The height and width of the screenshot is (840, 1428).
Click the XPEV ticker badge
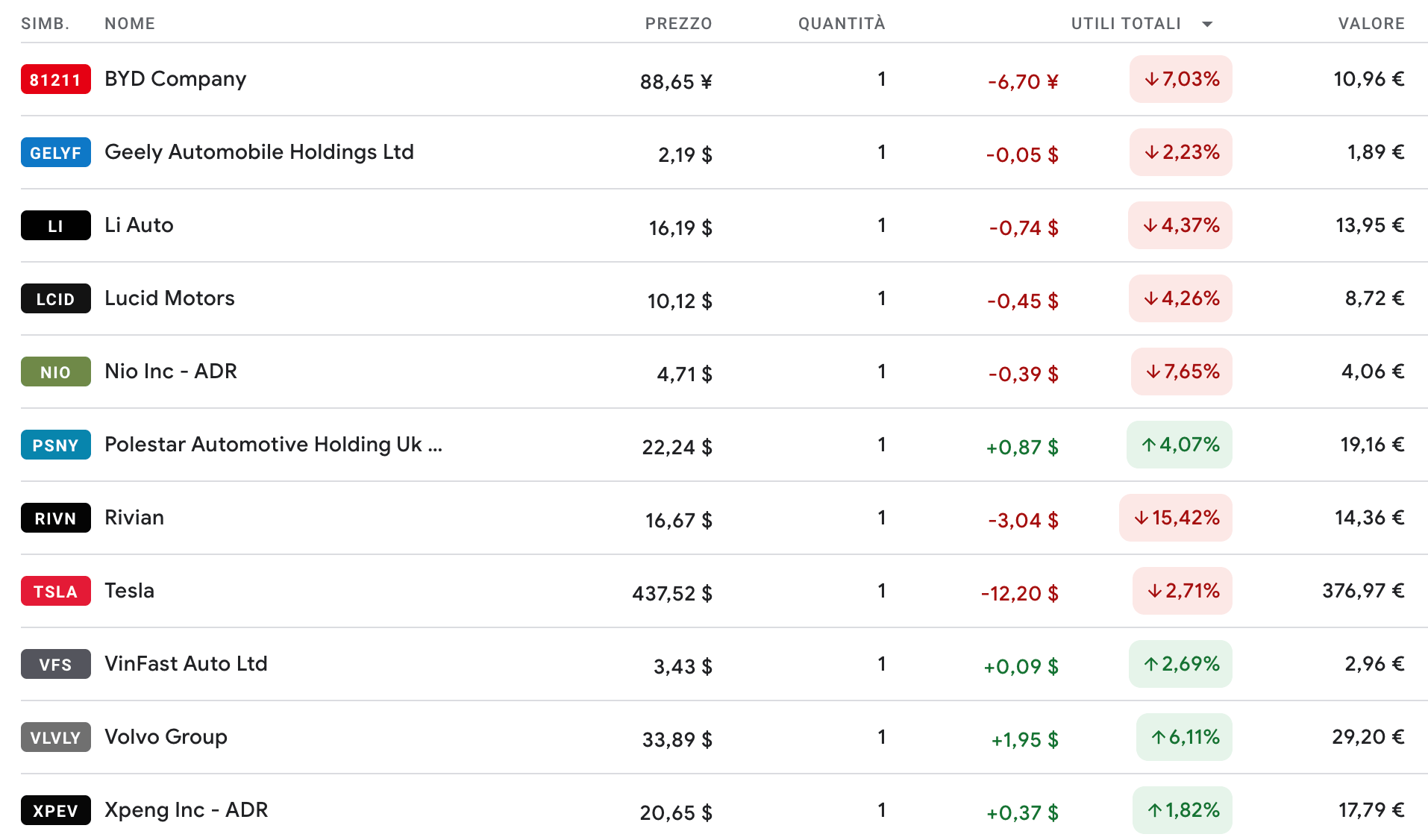tap(55, 810)
